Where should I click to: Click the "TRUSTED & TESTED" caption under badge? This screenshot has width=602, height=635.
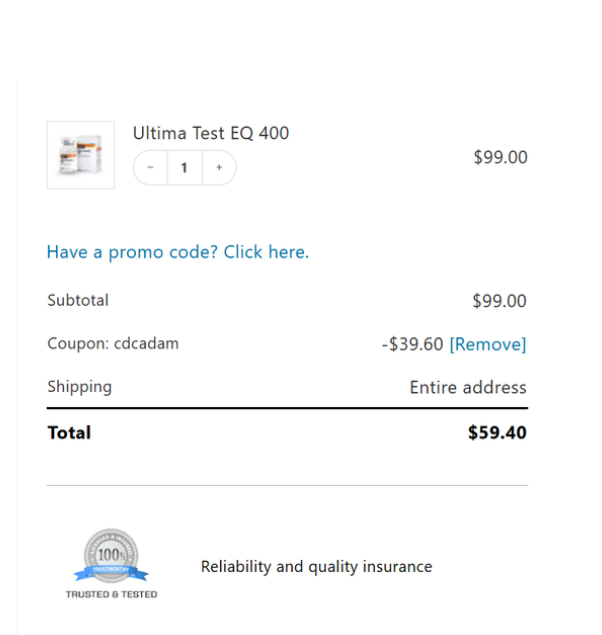point(111,594)
